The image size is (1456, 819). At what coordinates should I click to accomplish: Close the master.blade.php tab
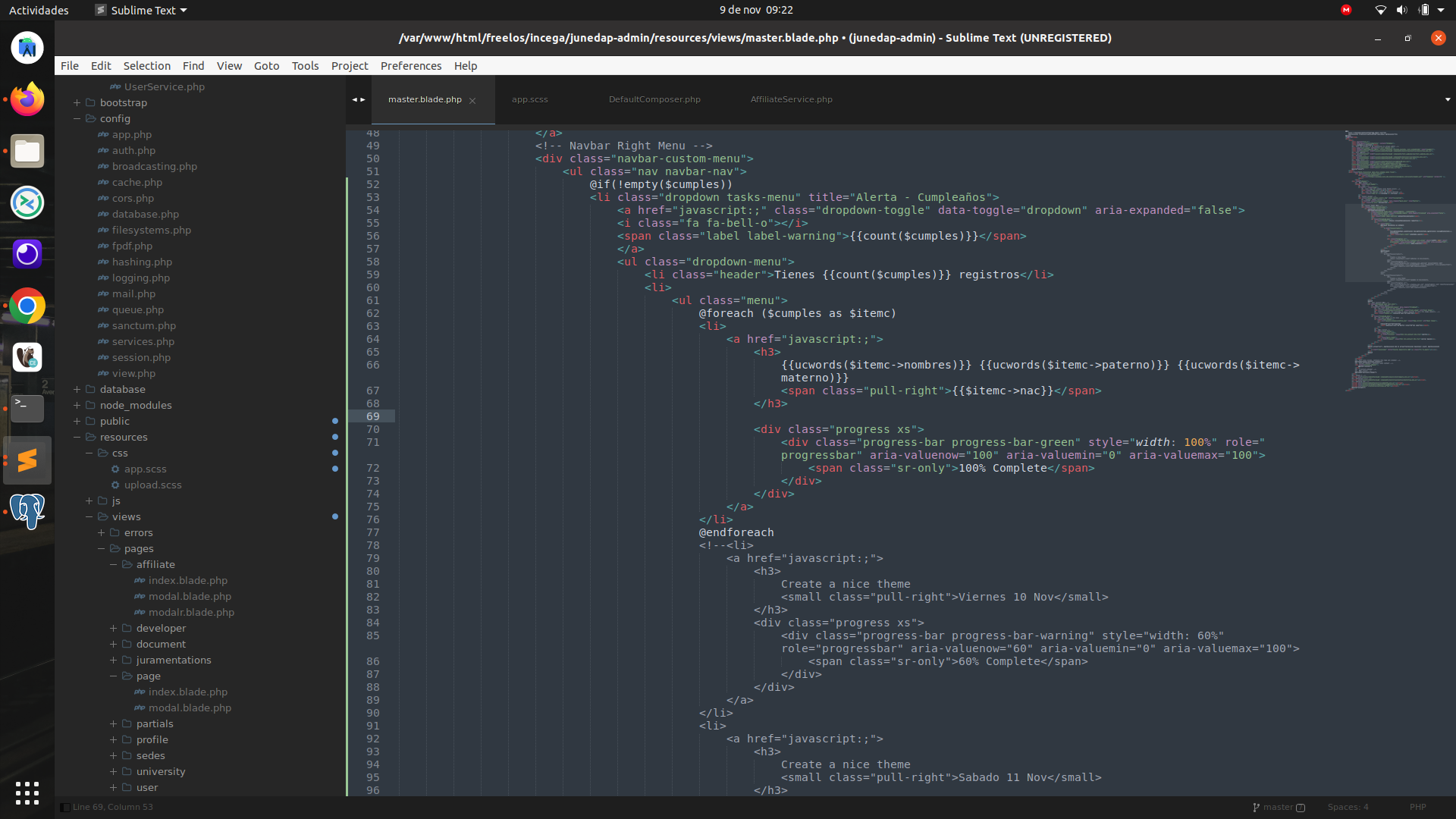[x=472, y=100]
